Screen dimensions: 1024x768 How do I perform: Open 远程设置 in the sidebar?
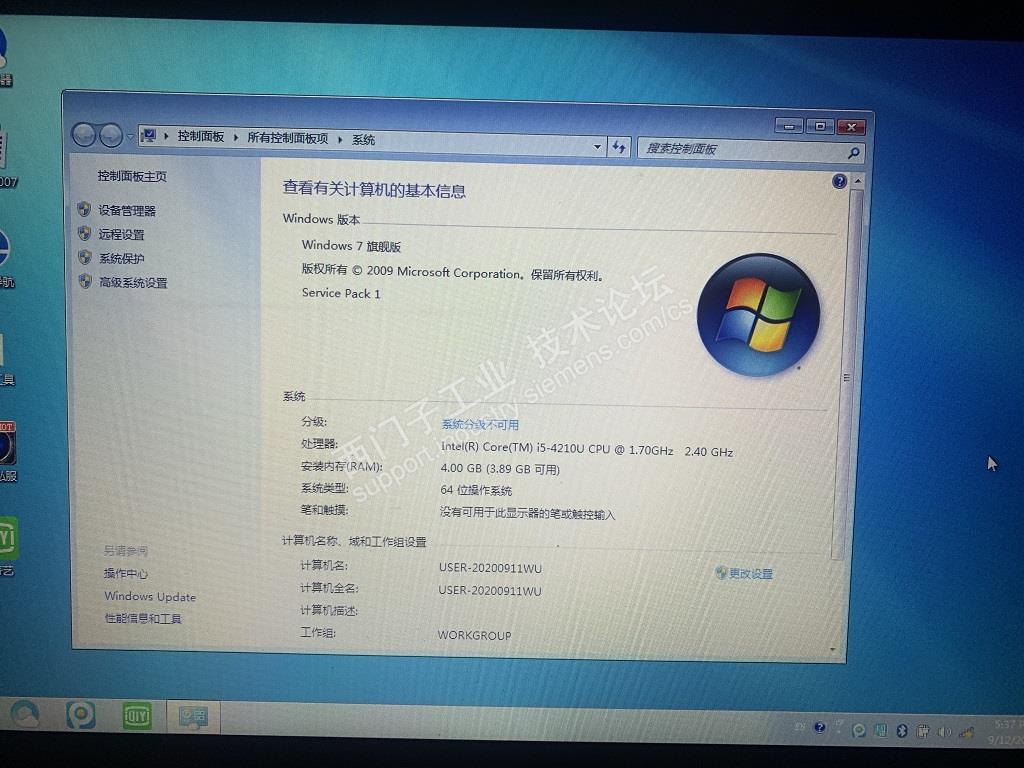click(121, 234)
